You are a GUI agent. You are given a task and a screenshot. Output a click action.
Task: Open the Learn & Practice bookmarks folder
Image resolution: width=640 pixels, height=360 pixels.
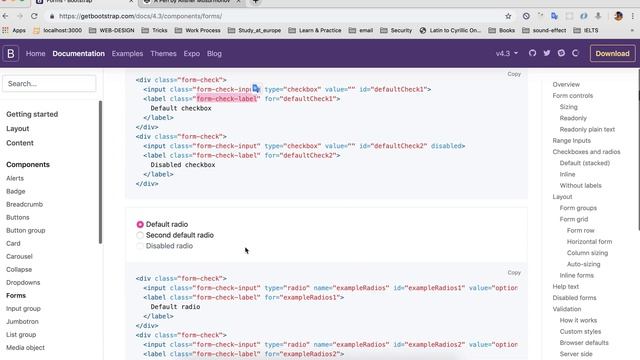315,30
